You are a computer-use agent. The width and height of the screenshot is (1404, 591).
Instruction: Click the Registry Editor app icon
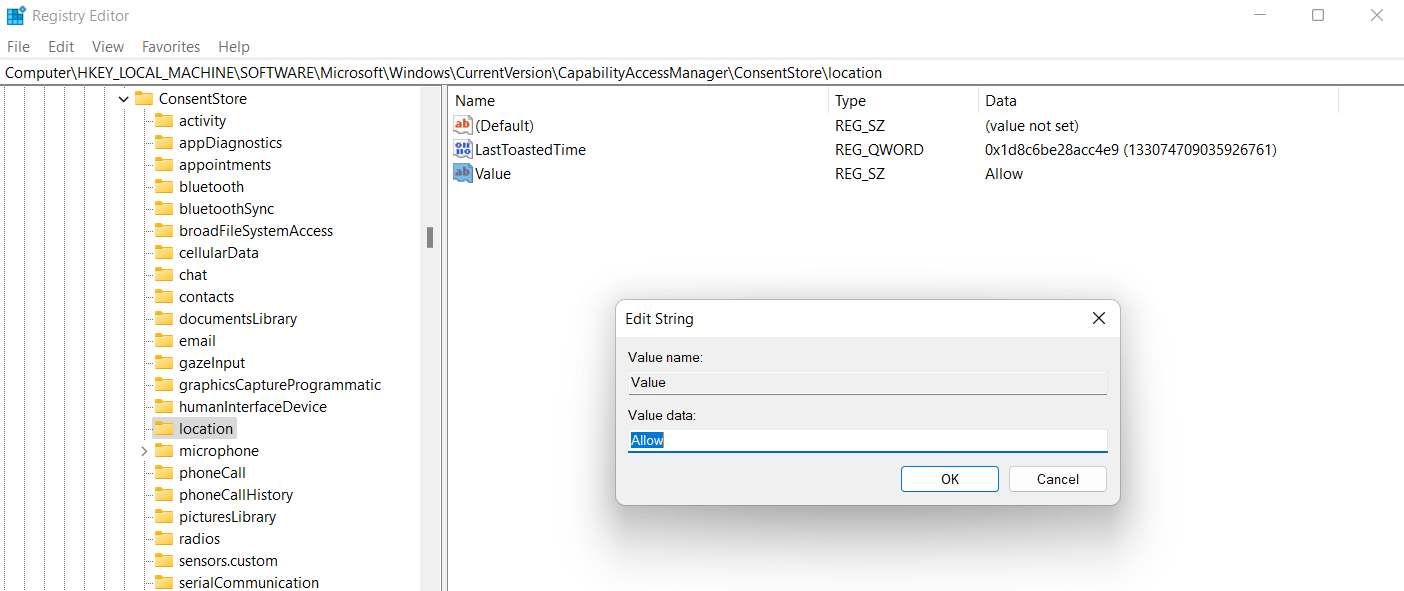[16, 16]
